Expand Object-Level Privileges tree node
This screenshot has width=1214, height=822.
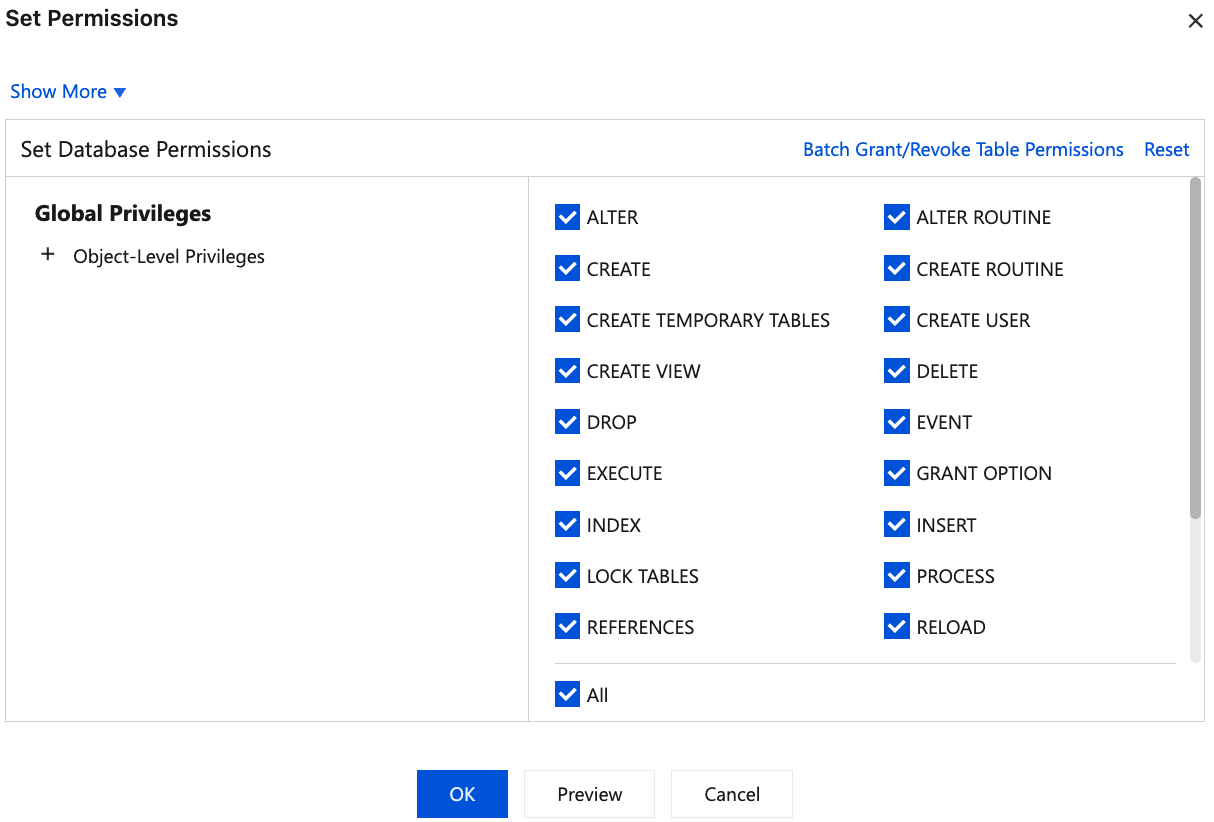pos(47,256)
